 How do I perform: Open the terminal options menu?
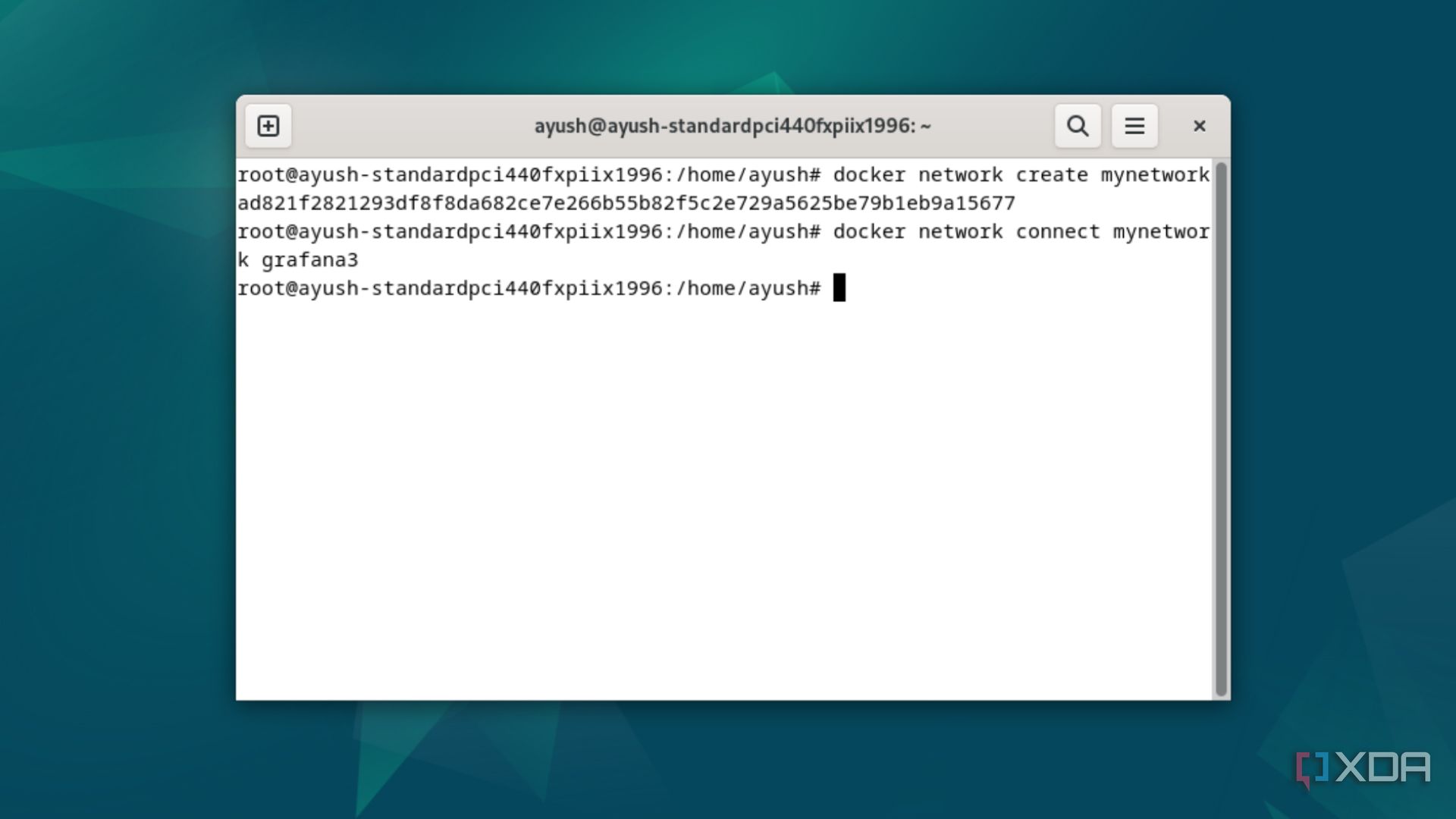(1134, 126)
